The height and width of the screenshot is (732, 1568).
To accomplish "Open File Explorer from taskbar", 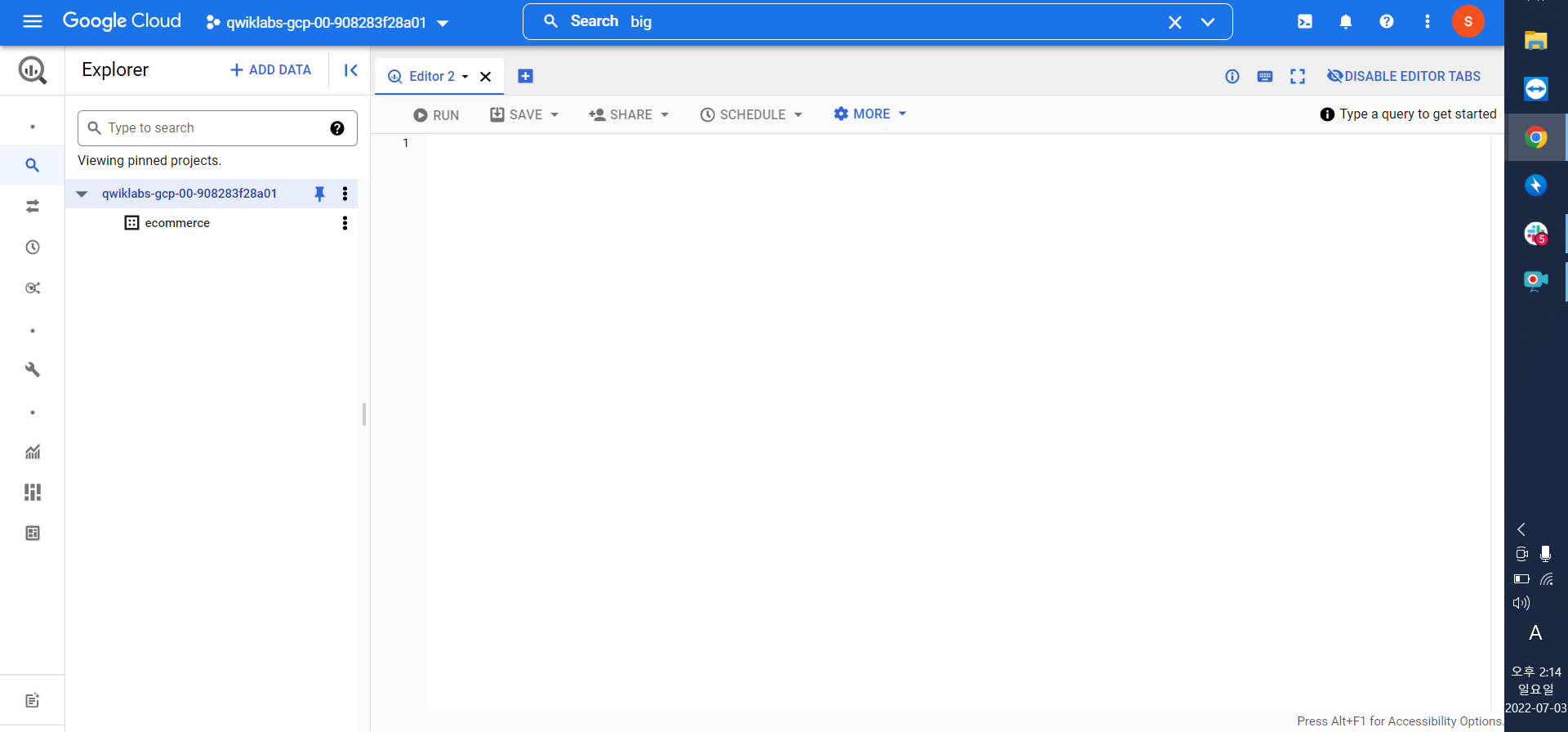I will click(x=1536, y=41).
